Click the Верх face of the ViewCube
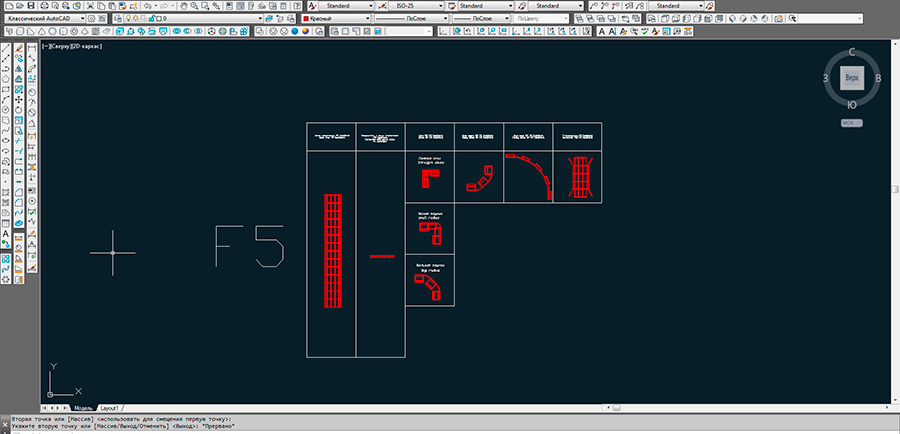Image resolution: width=900 pixels, height=434 pixels. pyautogui.click(x=852, y=78)
